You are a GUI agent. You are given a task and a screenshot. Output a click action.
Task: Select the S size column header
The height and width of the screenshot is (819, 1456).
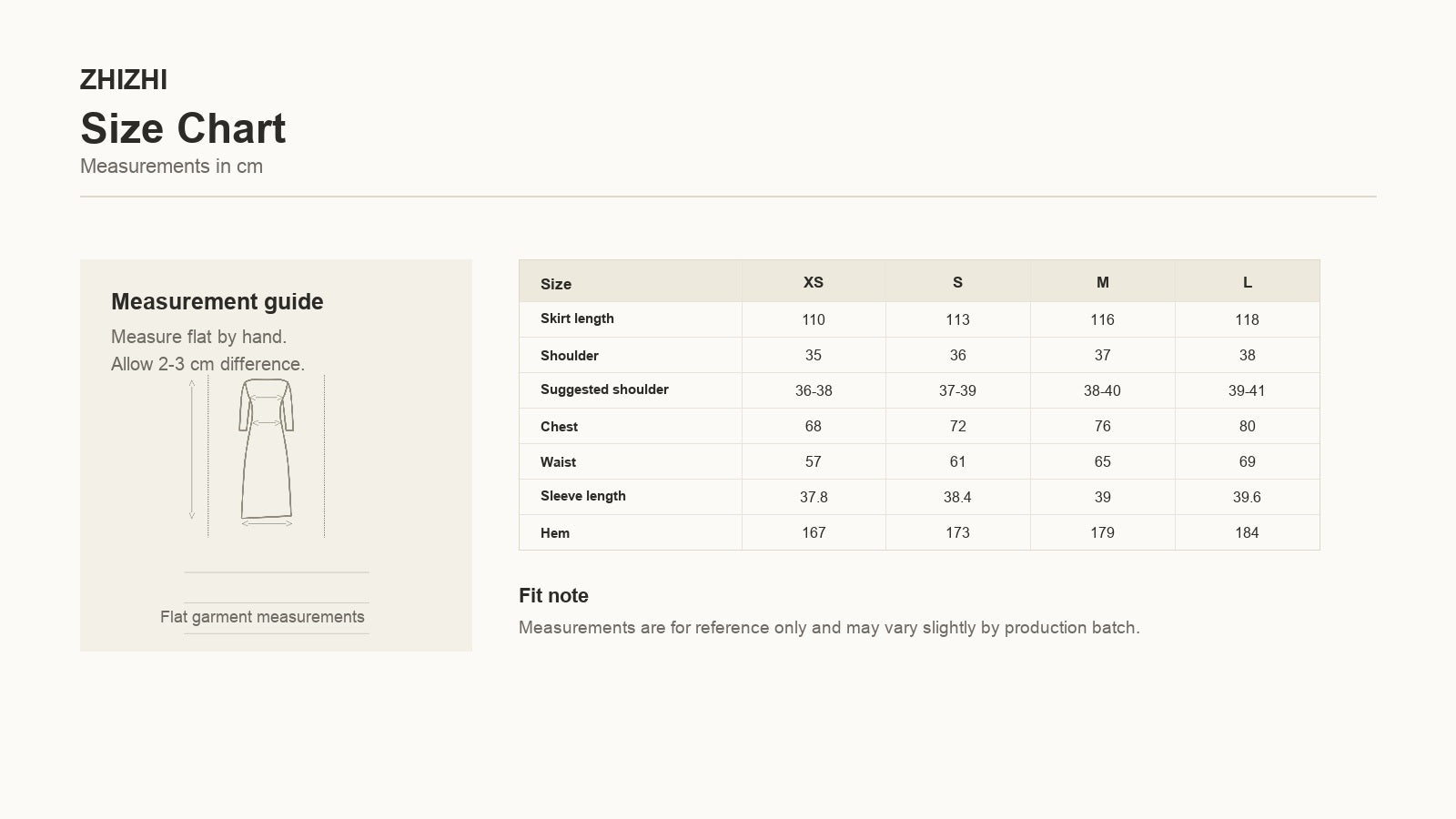[957, 282]
